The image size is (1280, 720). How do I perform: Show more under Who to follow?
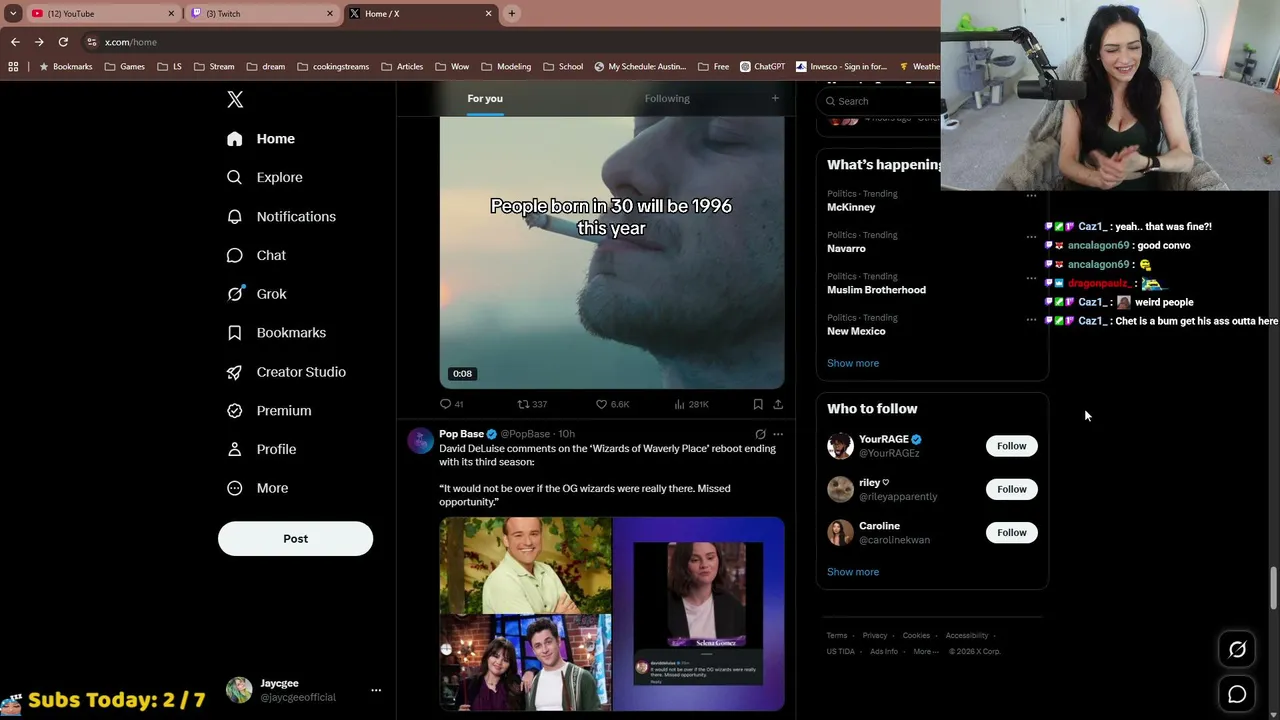click(x=853, y=572)
